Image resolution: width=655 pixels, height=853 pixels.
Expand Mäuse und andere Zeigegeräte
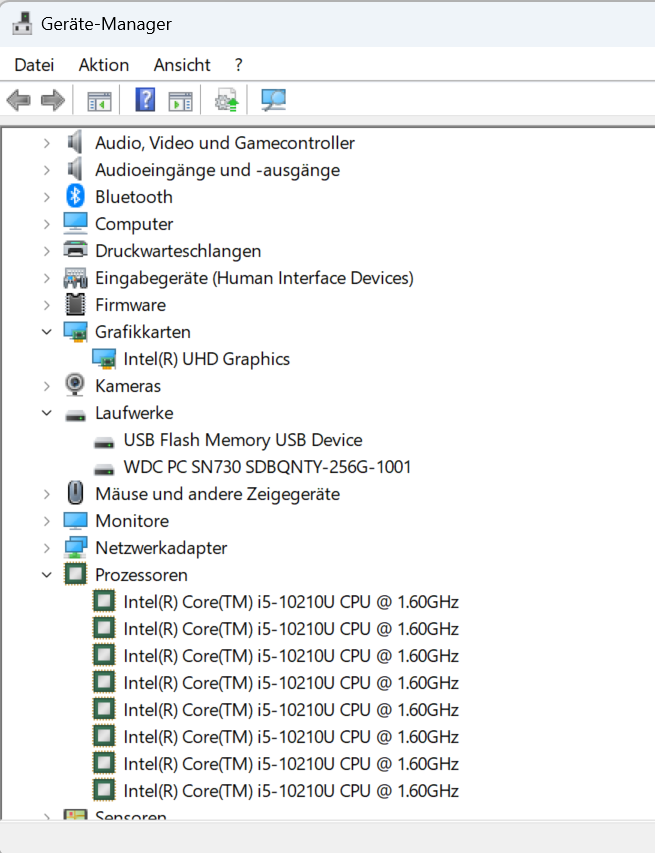[x=47, y=494]
